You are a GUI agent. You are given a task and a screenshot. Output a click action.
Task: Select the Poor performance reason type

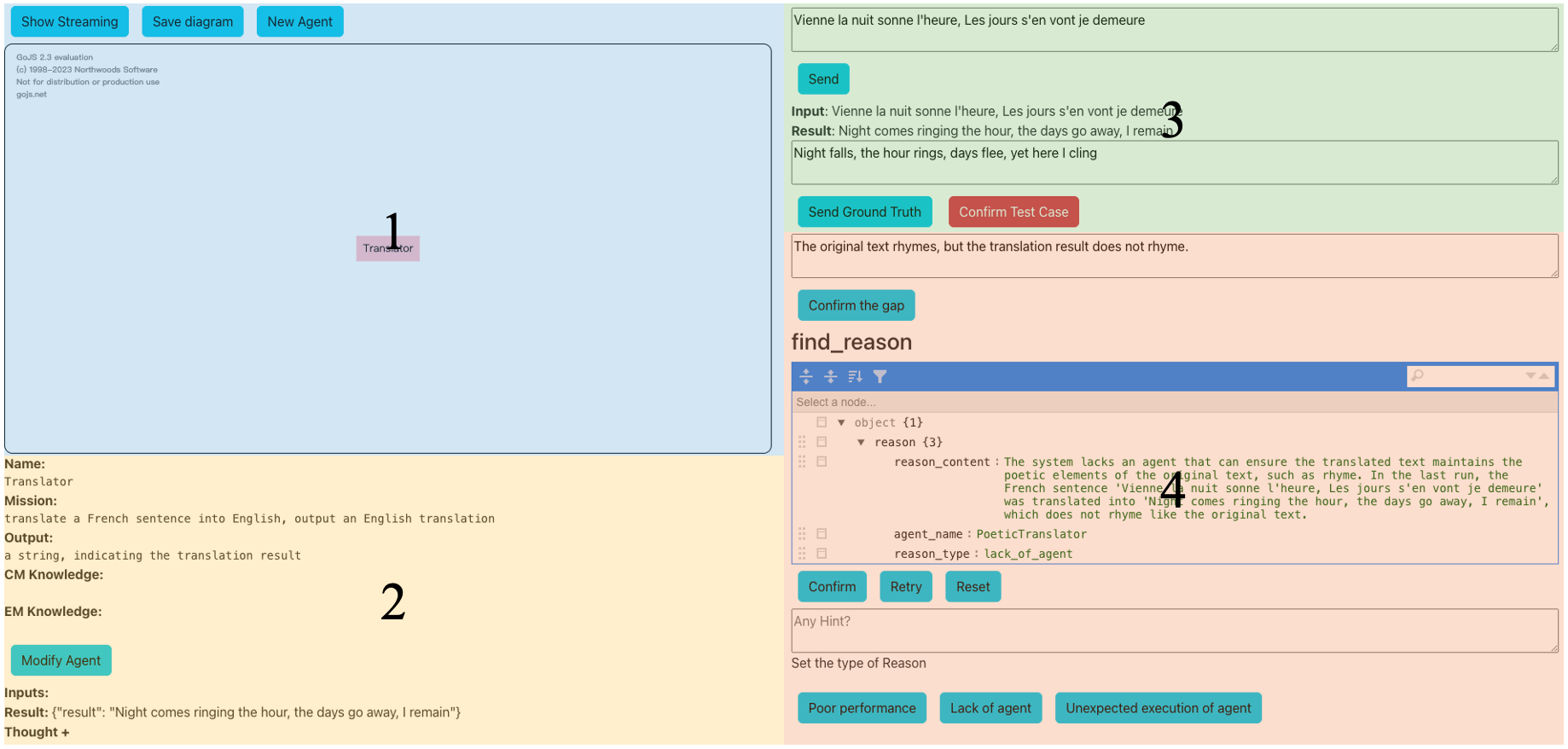[x=862, y=708]
